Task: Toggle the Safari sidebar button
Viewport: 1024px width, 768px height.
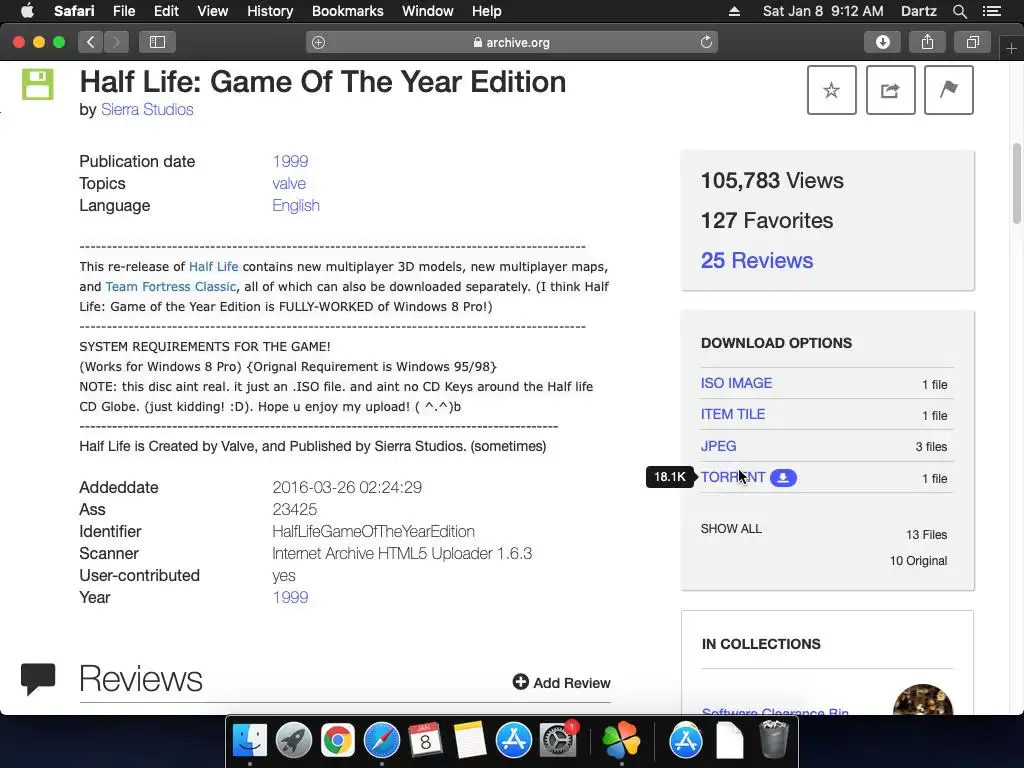Action: pos(157,42)
